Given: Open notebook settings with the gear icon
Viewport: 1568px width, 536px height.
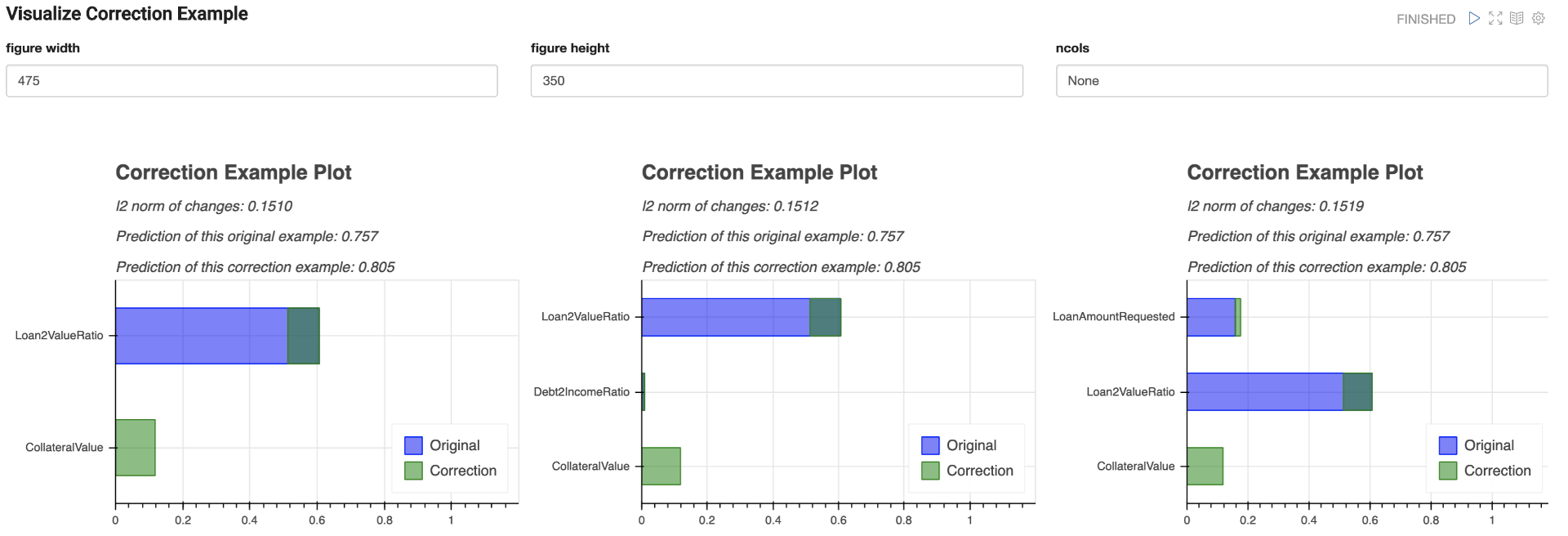Looking at the screenshot, I should 1539,18.
